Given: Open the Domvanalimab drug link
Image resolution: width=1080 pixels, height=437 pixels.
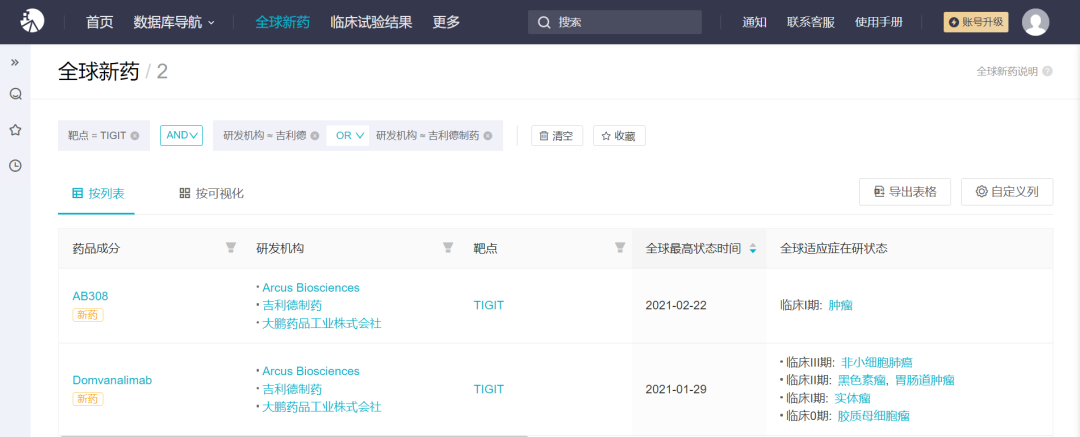Looking at the screenshot, I should [112, 380].
